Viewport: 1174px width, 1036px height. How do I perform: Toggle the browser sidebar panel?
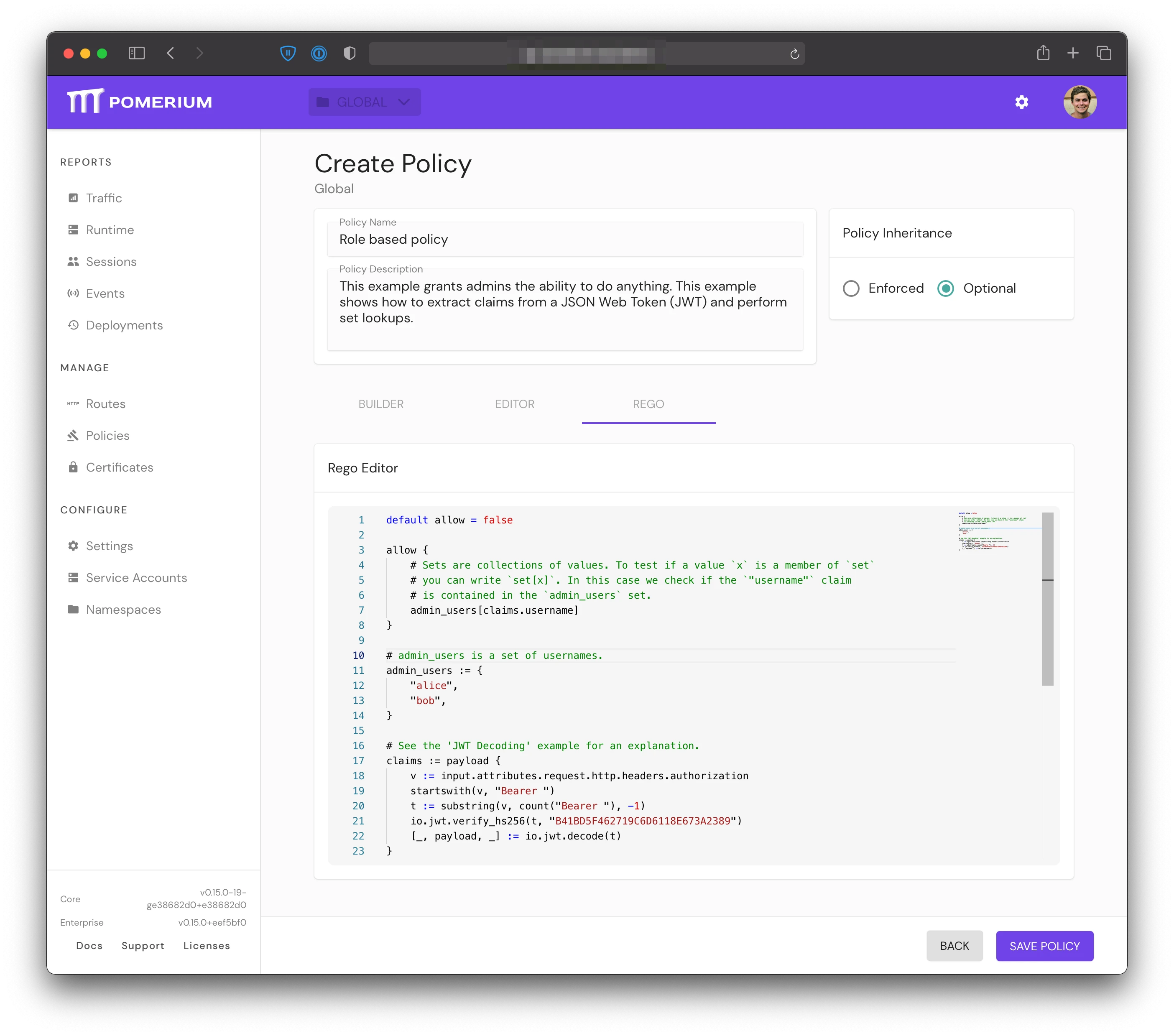click(137, 54)
